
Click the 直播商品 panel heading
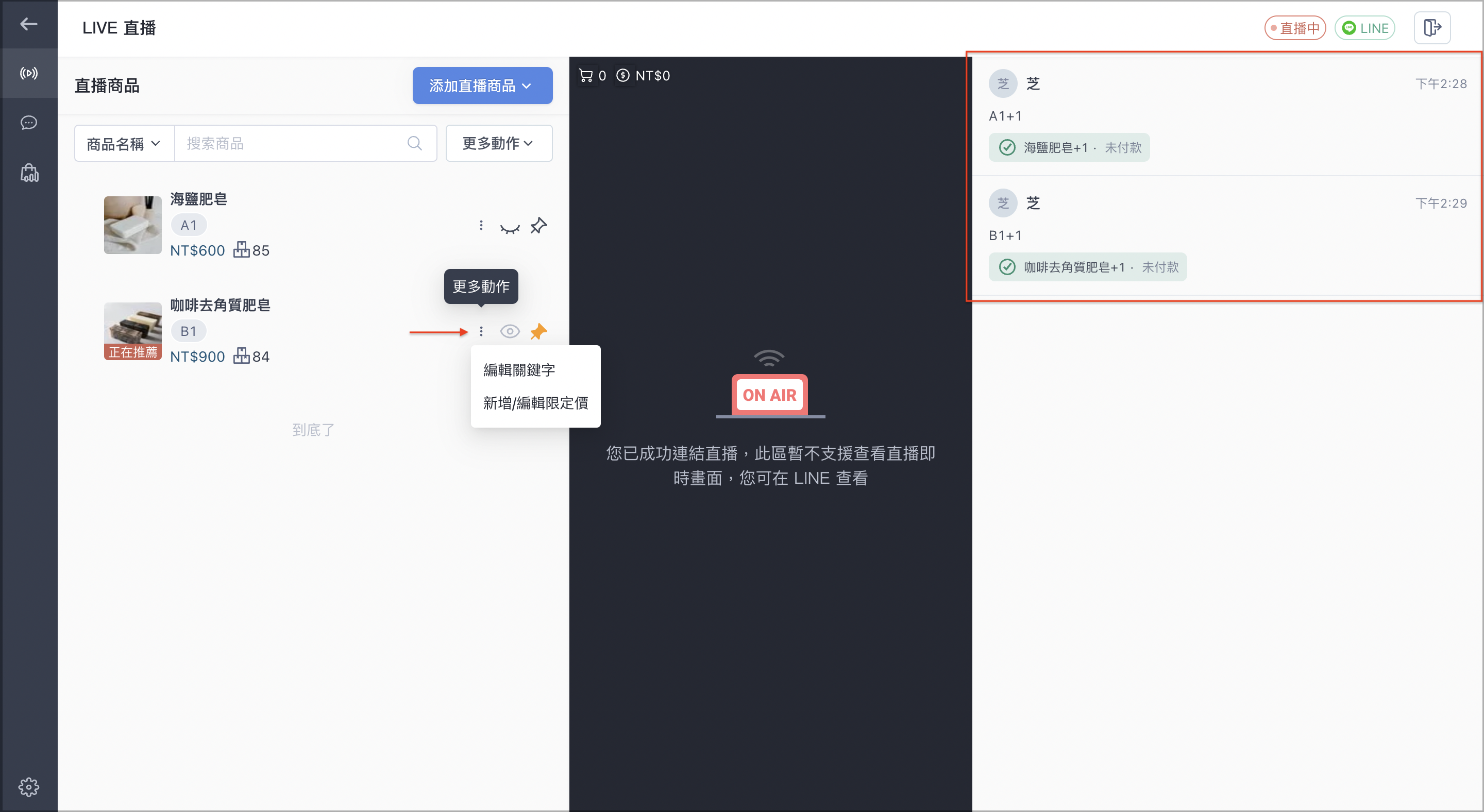click(x=107, y=86)
